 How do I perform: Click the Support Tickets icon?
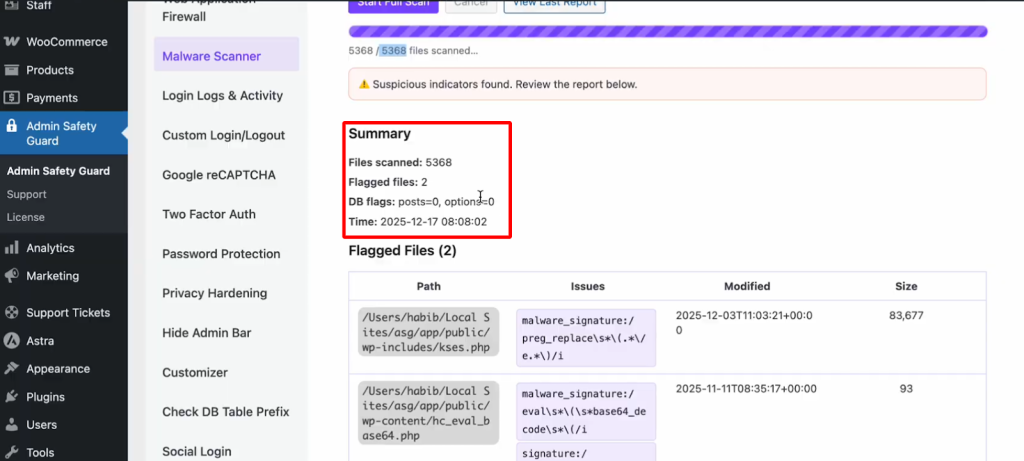tap(11, 313)
